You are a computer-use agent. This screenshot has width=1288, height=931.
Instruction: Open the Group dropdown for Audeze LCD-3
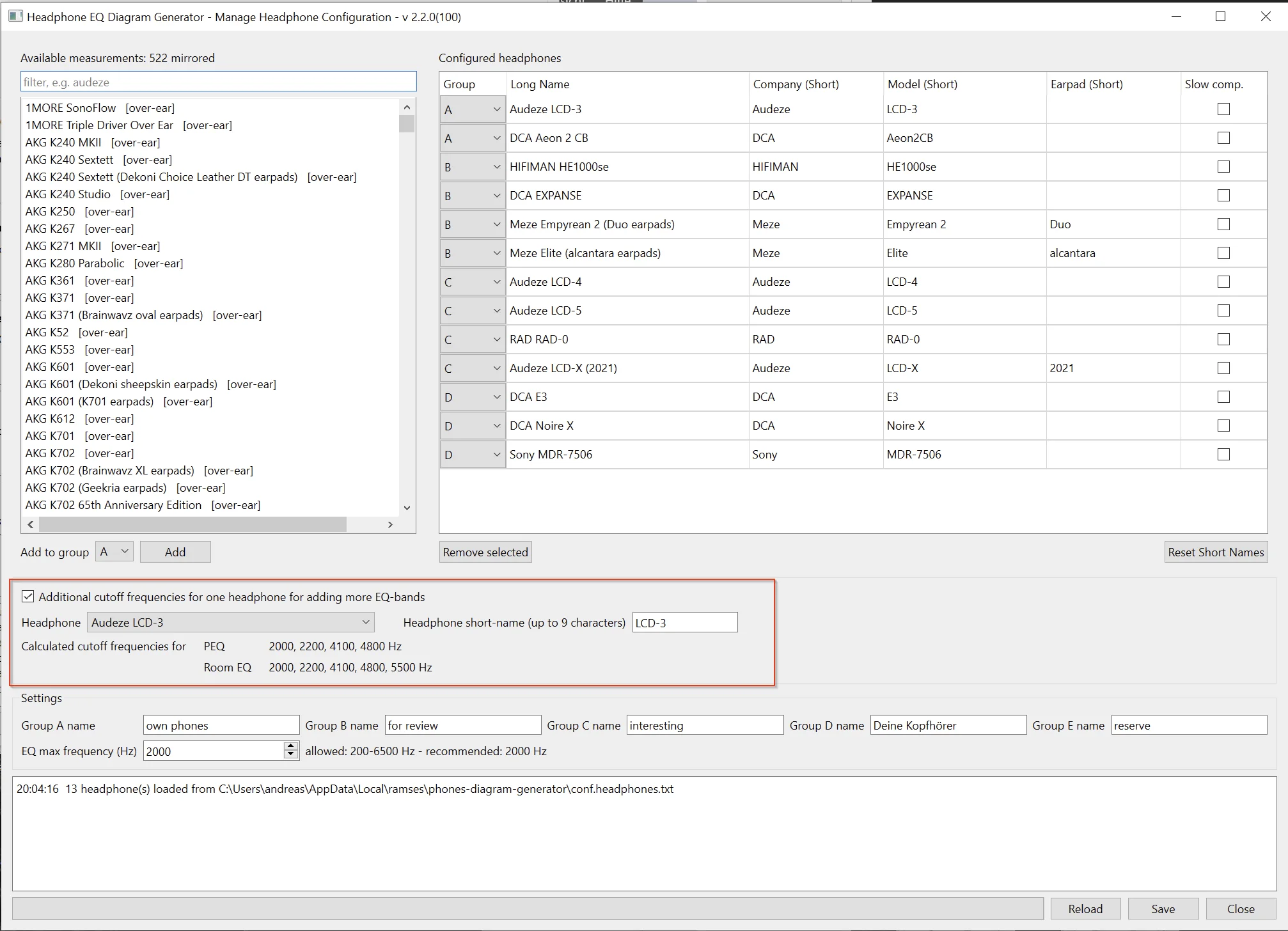(473, 109)
